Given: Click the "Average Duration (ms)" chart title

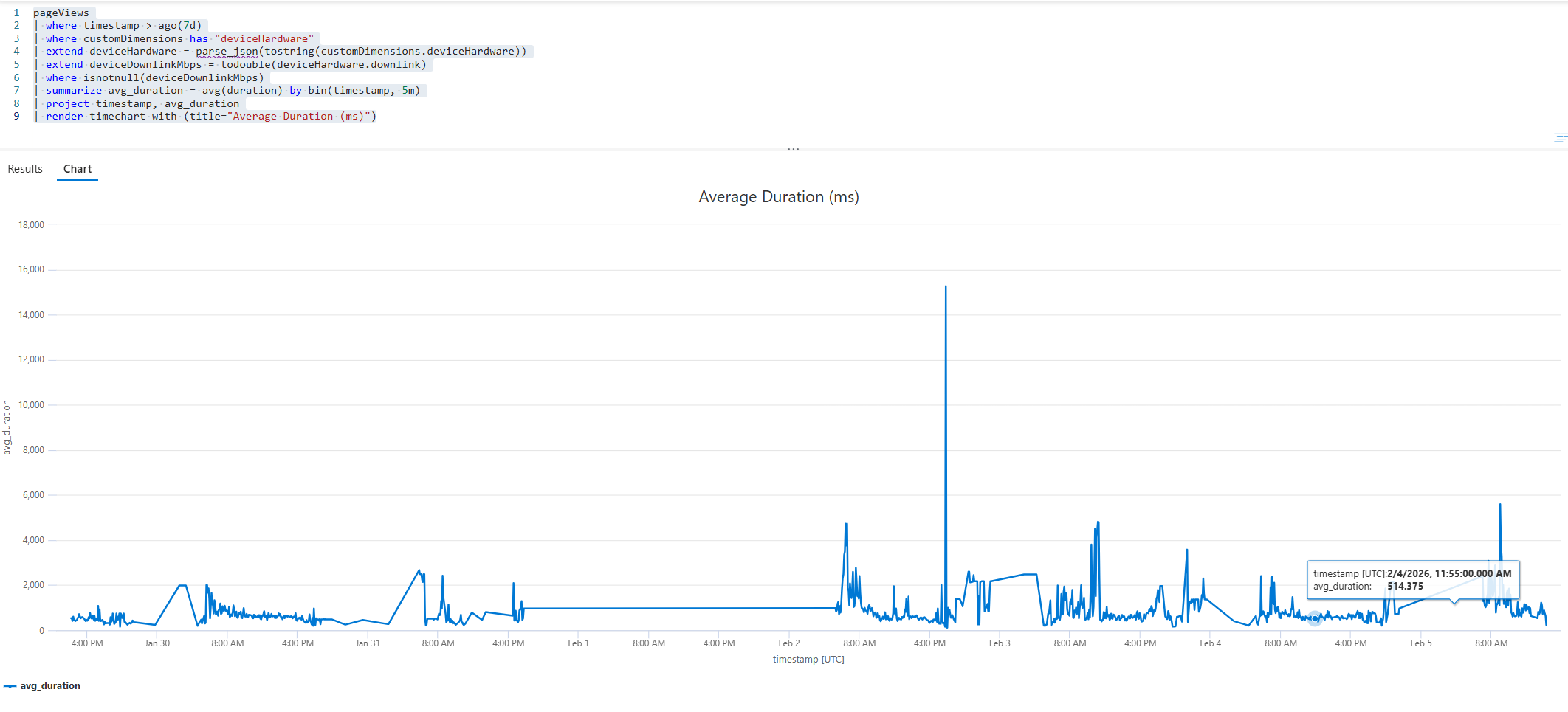Looking at the screenshot, I should [x=778, y=197].
